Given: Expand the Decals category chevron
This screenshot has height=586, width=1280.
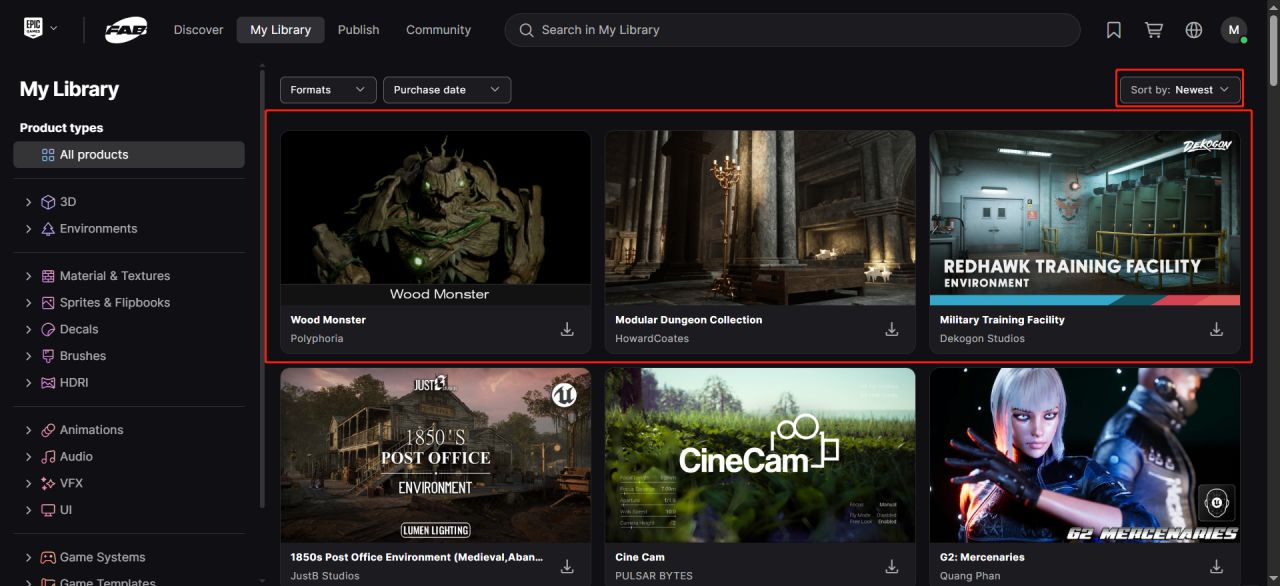Looking at the screenshot, I should click(x=28, y=329).
